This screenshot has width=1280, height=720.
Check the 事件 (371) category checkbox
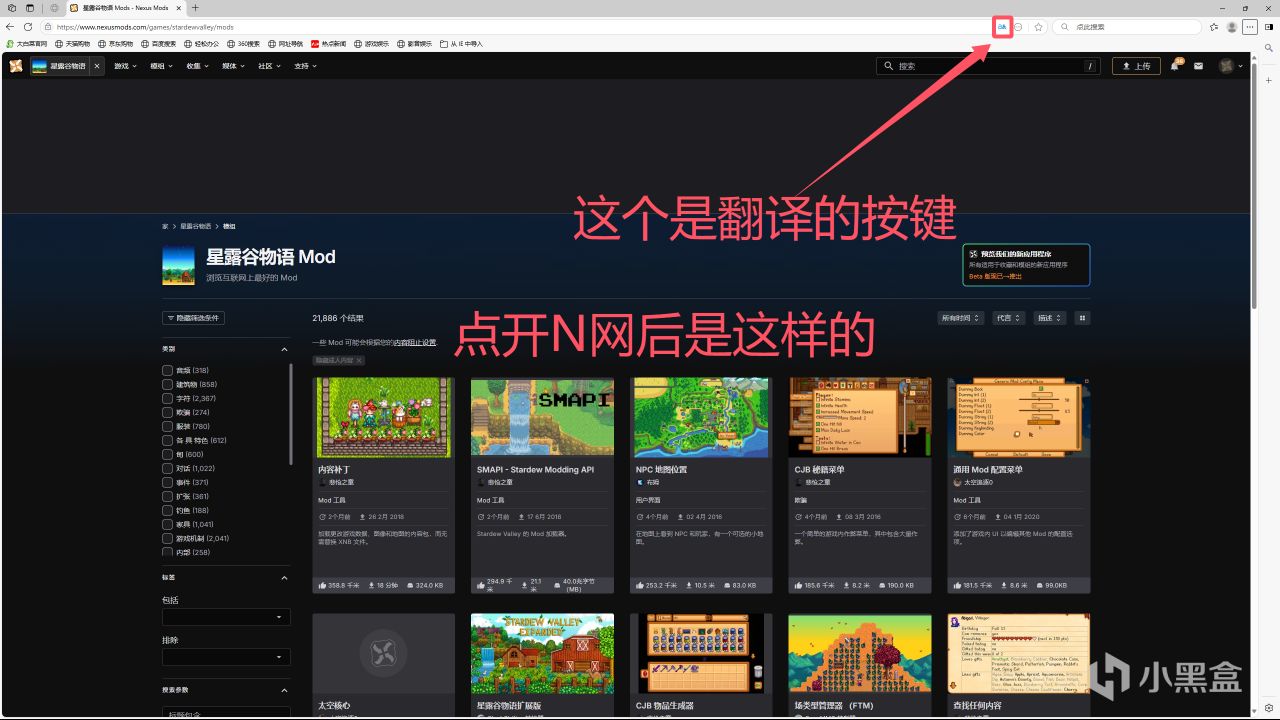pos(167,482)
